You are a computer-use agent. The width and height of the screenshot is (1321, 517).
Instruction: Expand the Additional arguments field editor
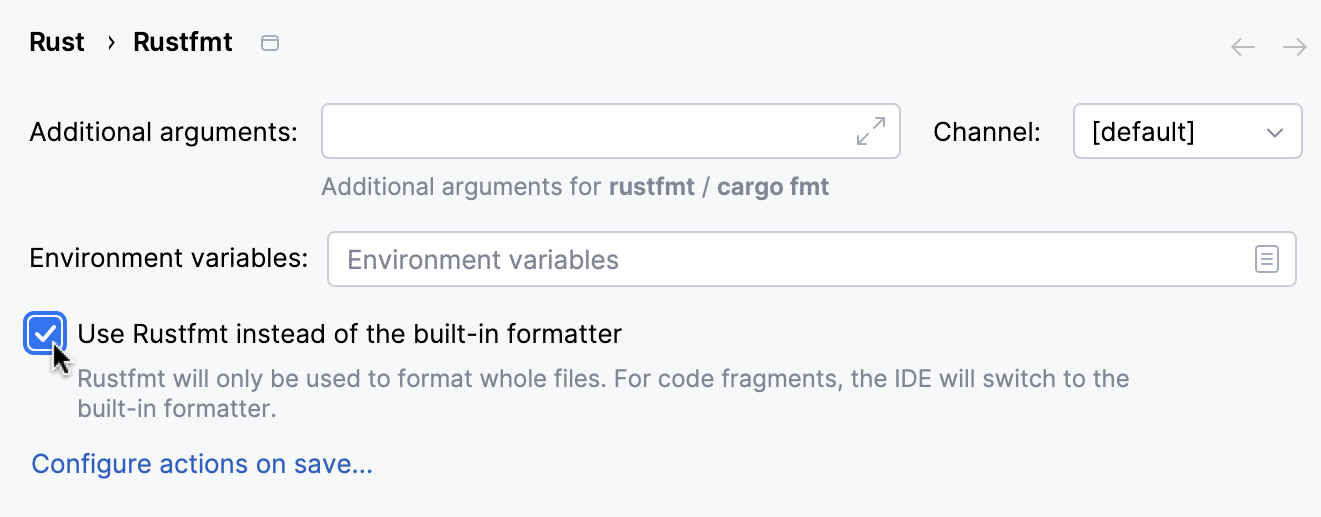pos(871,131)
